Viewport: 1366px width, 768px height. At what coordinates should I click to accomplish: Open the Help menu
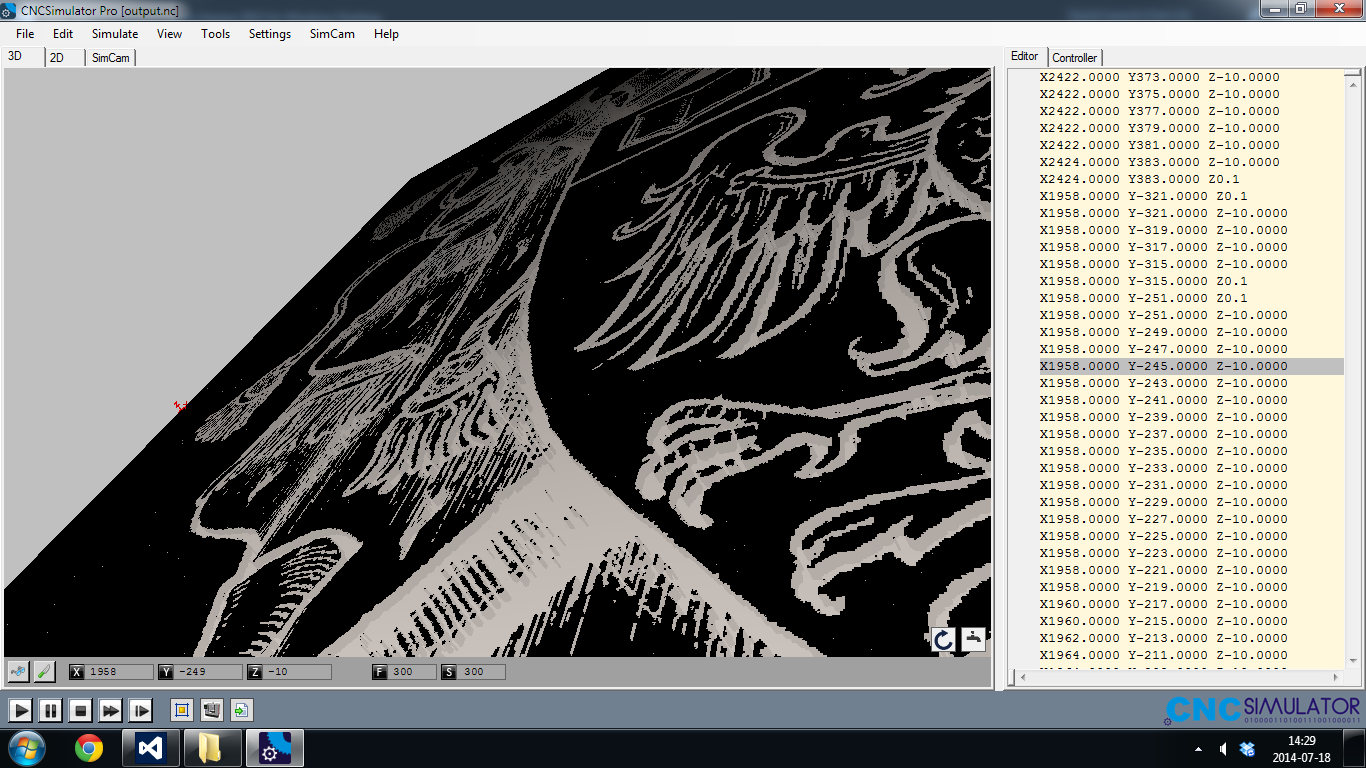(386, 33)
